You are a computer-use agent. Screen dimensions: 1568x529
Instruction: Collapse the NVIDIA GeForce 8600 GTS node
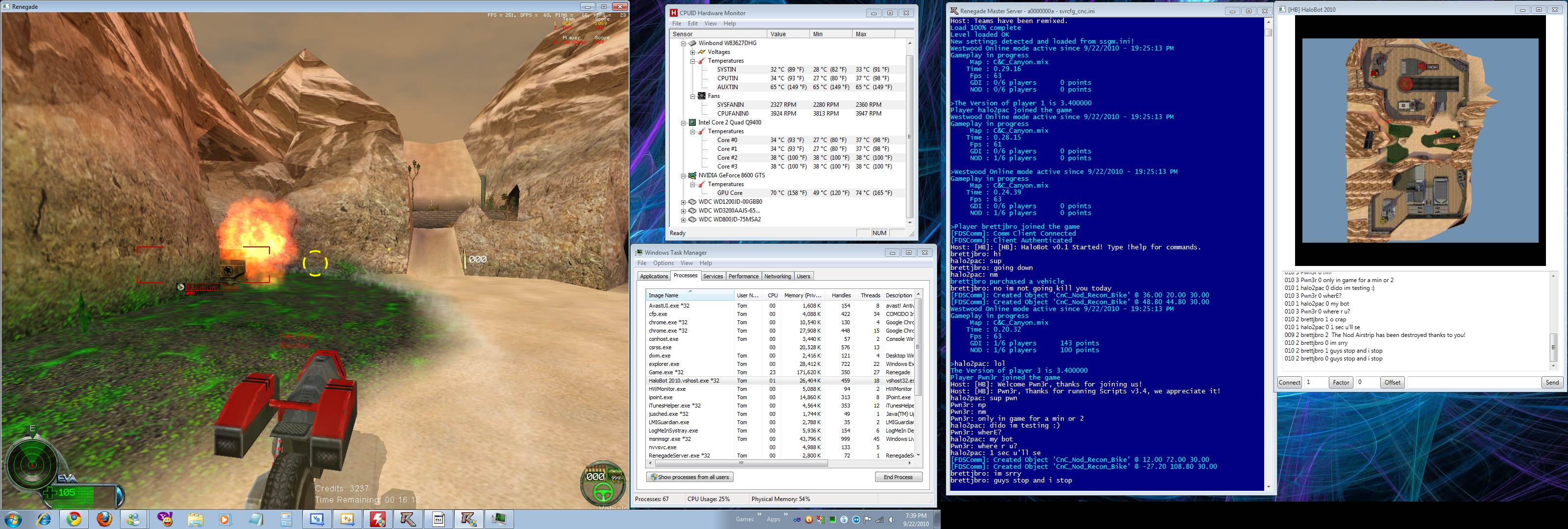pos(684,175)
